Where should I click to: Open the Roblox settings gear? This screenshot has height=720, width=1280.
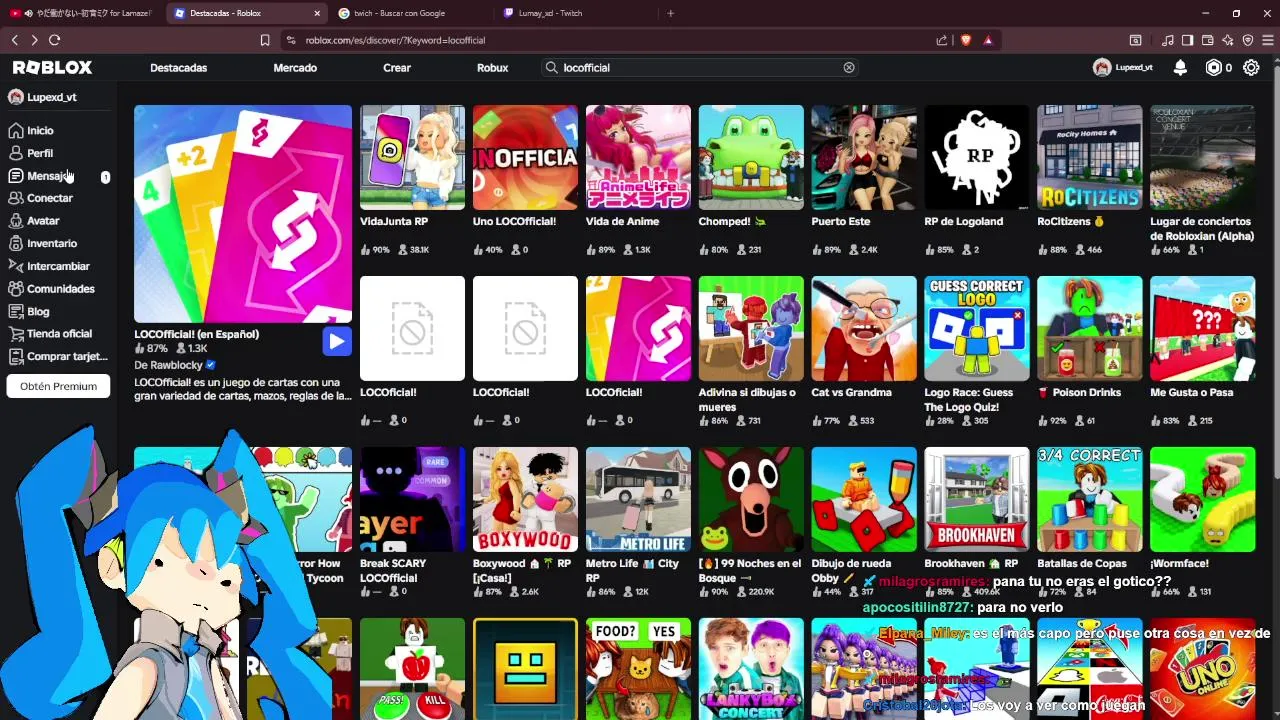tap(1251, 68)
